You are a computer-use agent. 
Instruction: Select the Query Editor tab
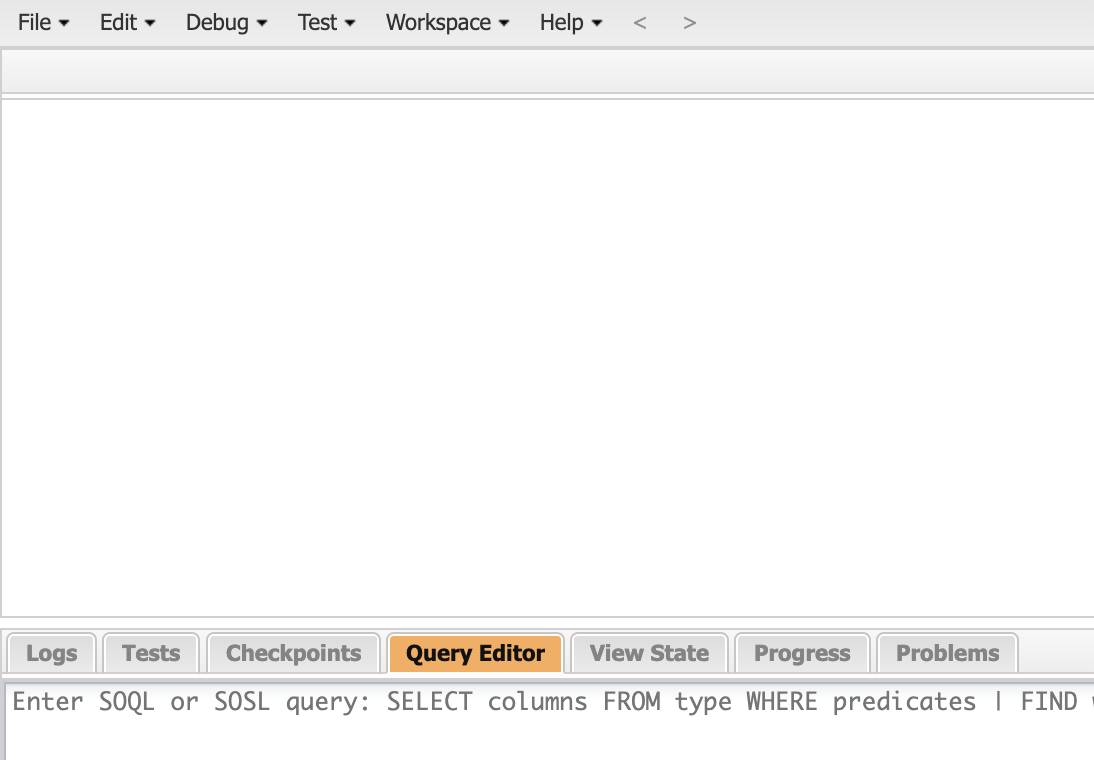coord(475,653)
